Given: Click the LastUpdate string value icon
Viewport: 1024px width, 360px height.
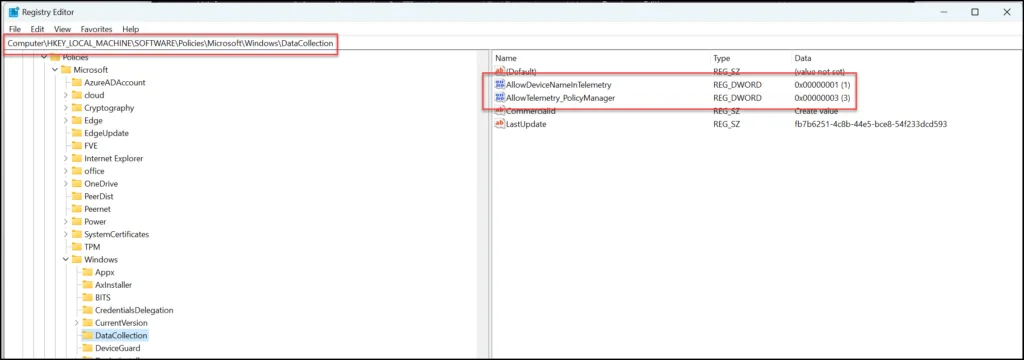Looking at the screenshot, I should [x=500, y=124].
